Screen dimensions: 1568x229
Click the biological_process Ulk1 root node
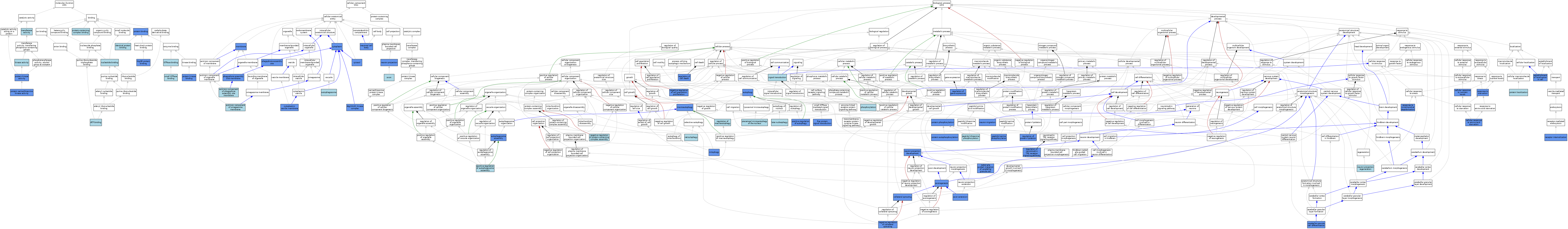[942, 4]
